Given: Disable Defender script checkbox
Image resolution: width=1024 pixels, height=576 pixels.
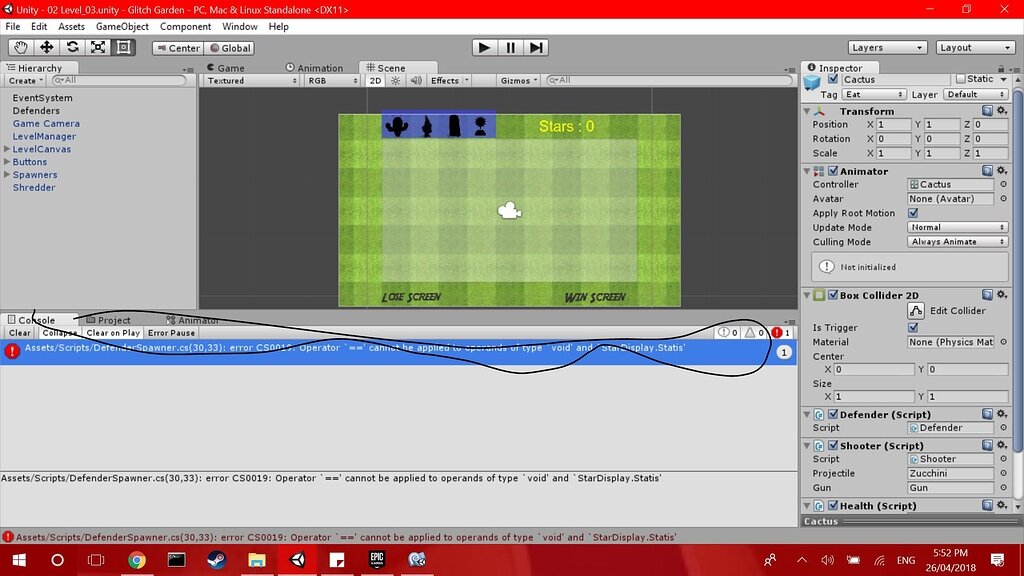Looking at the screenshot, I should [x=833, y=414].
